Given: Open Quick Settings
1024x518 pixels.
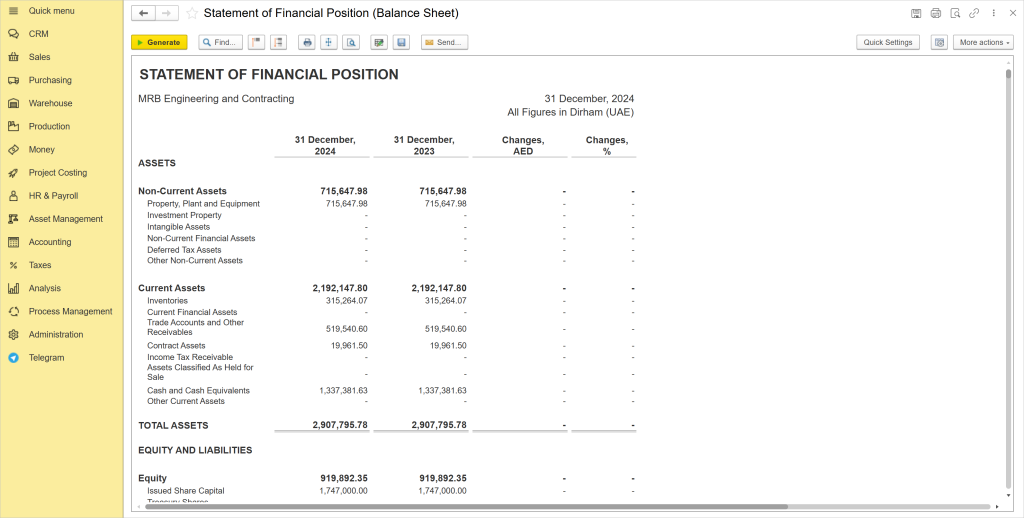Looking at the screenshot, I should 888,42.
